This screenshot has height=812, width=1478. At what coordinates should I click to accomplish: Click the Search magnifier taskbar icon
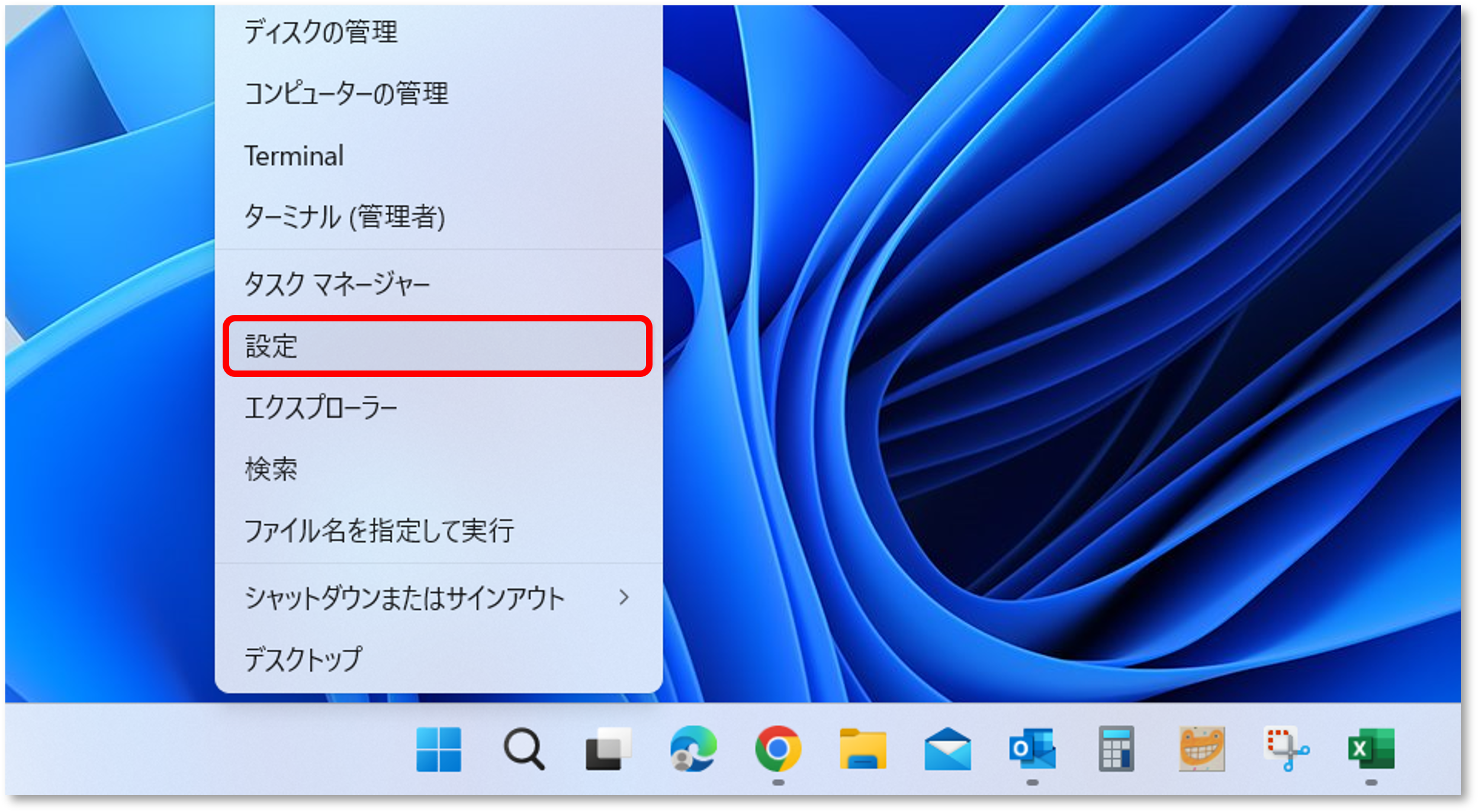(x=524, y=749)
